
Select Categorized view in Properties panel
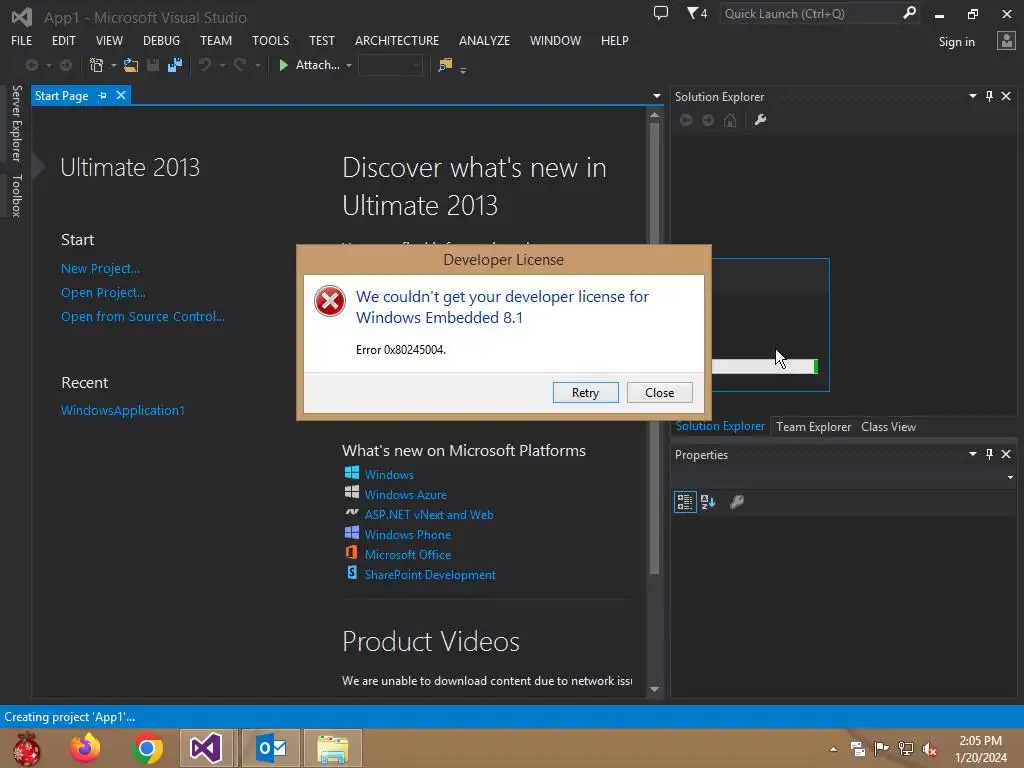(x=685, y=502)
